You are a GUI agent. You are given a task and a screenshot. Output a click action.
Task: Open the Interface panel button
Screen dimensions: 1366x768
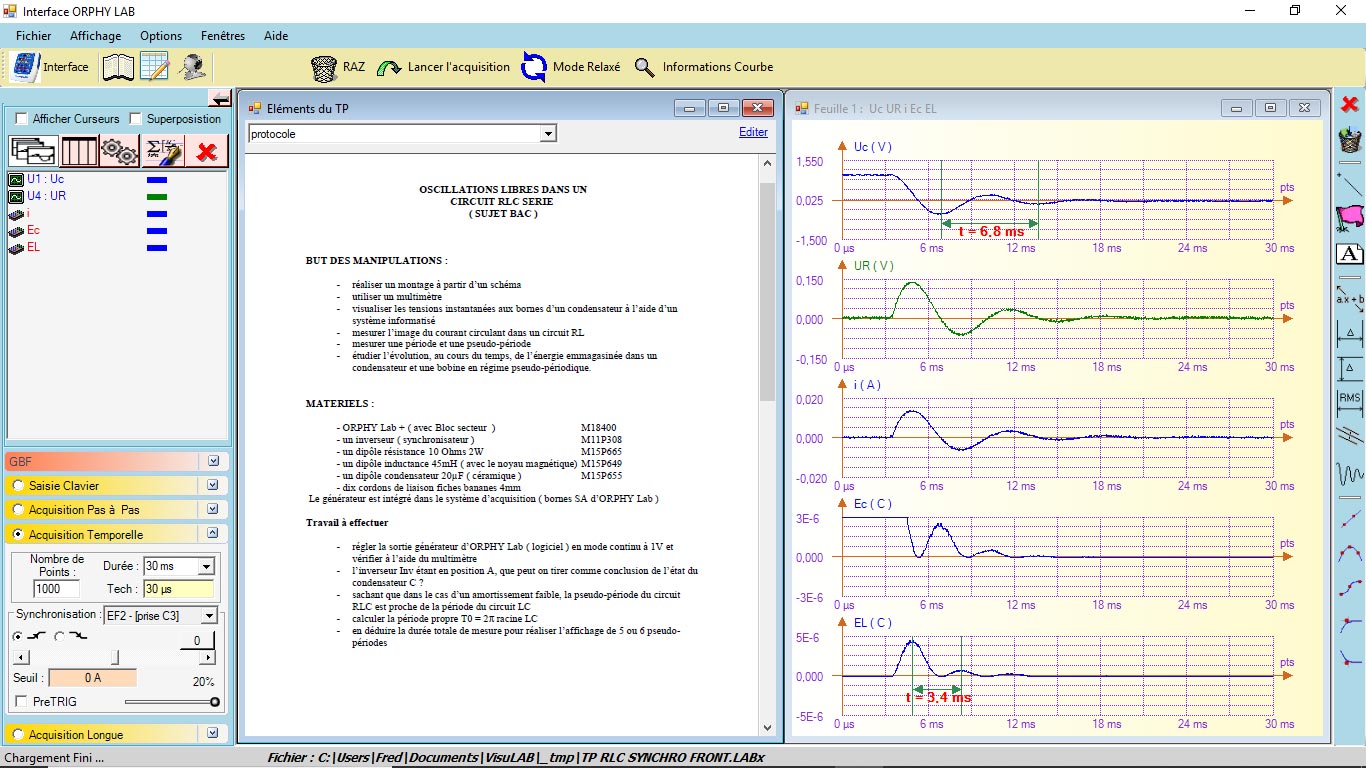50,67
